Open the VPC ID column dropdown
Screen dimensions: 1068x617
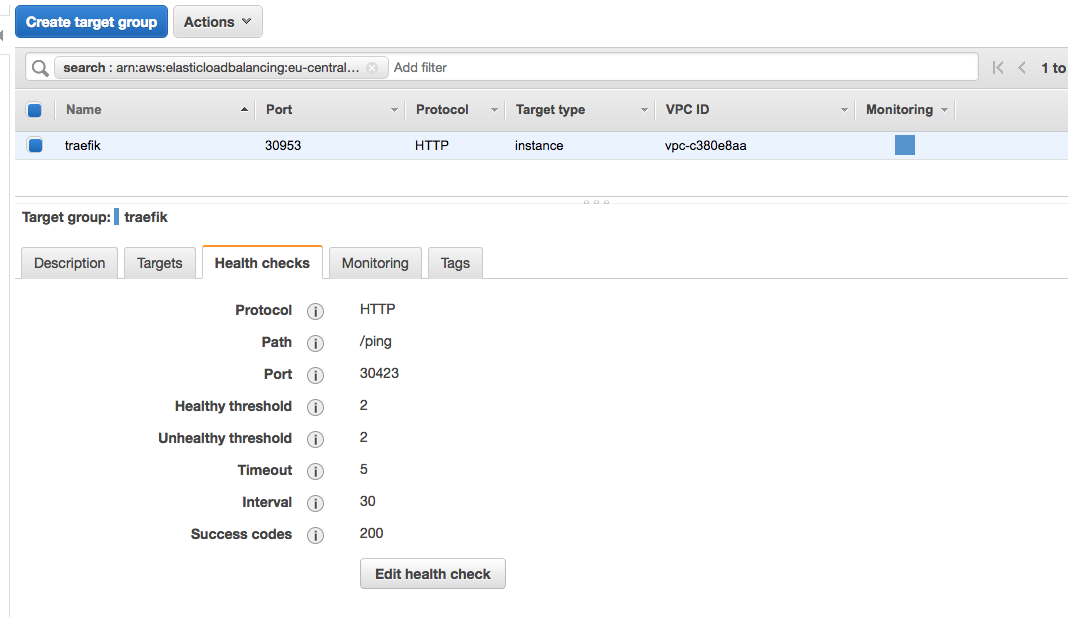coord(843,109)
